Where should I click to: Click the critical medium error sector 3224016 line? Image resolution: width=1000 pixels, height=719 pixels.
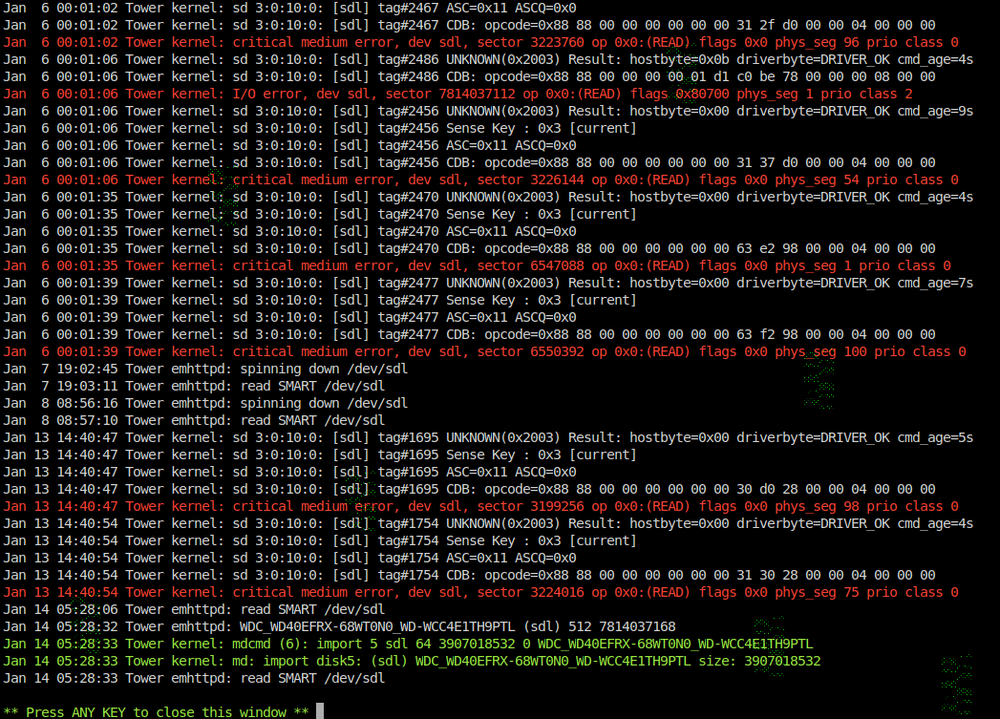coord(480,592)
